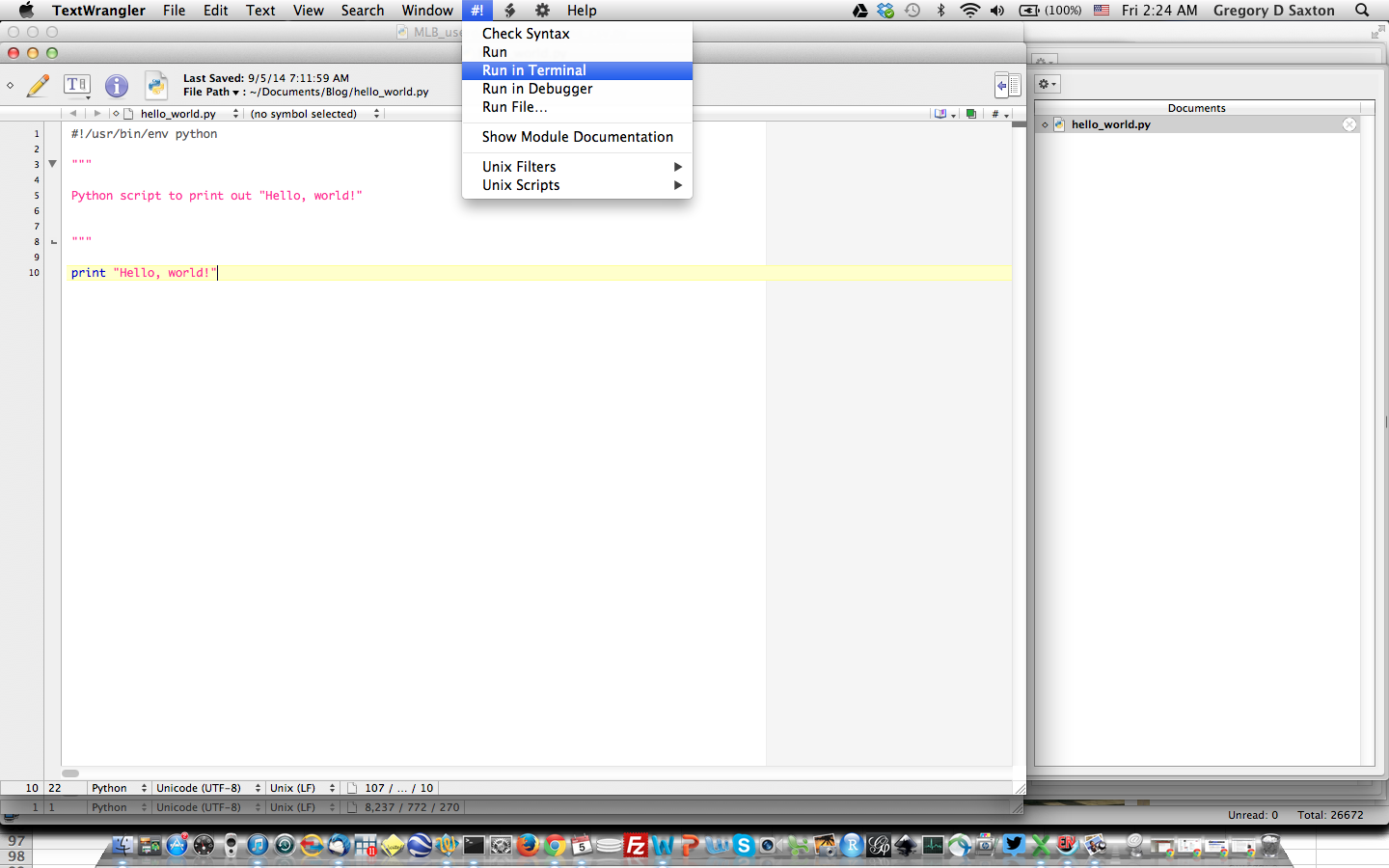Viewport: 1389px width, 868px height.
Task: Choose Check Syntax from the menu
Action: click(x=577, y=34)
